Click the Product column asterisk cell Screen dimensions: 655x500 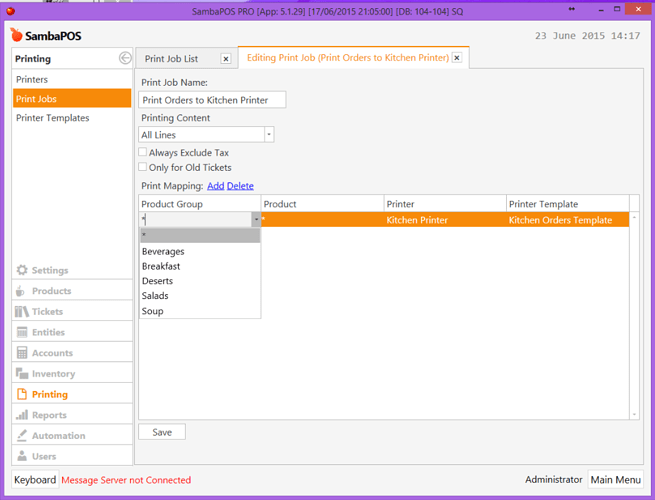[322, 220]
